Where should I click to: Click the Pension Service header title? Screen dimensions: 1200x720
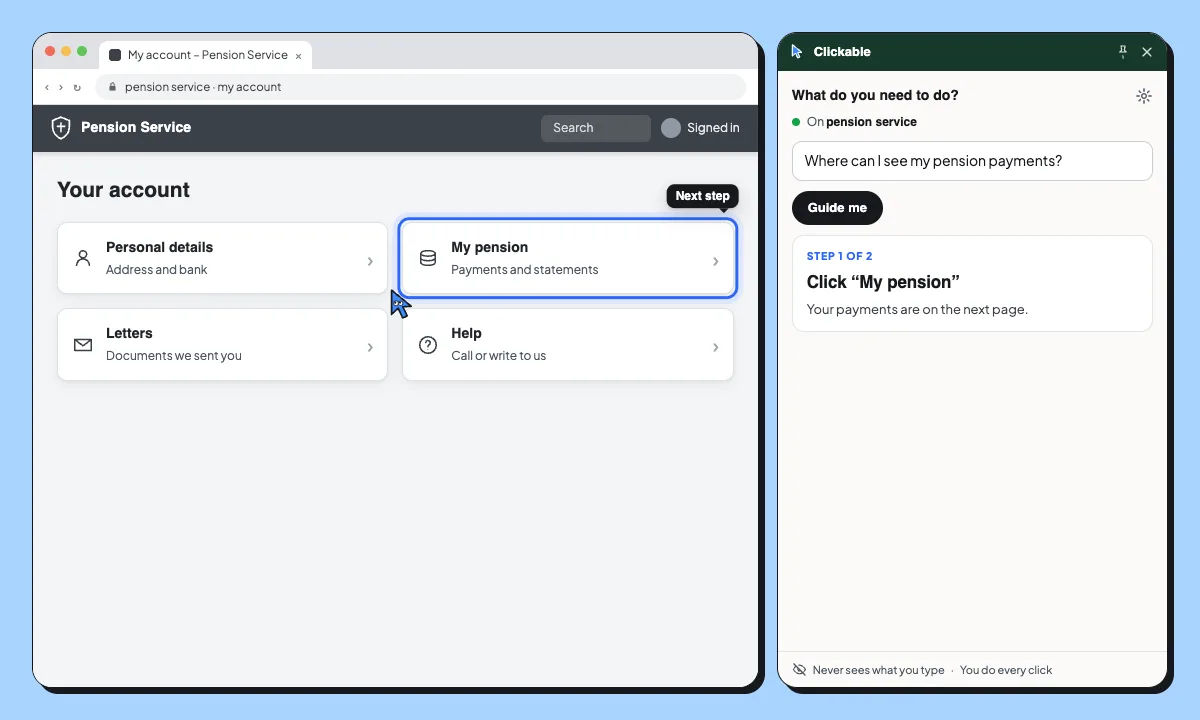click(x=136, y=127)
